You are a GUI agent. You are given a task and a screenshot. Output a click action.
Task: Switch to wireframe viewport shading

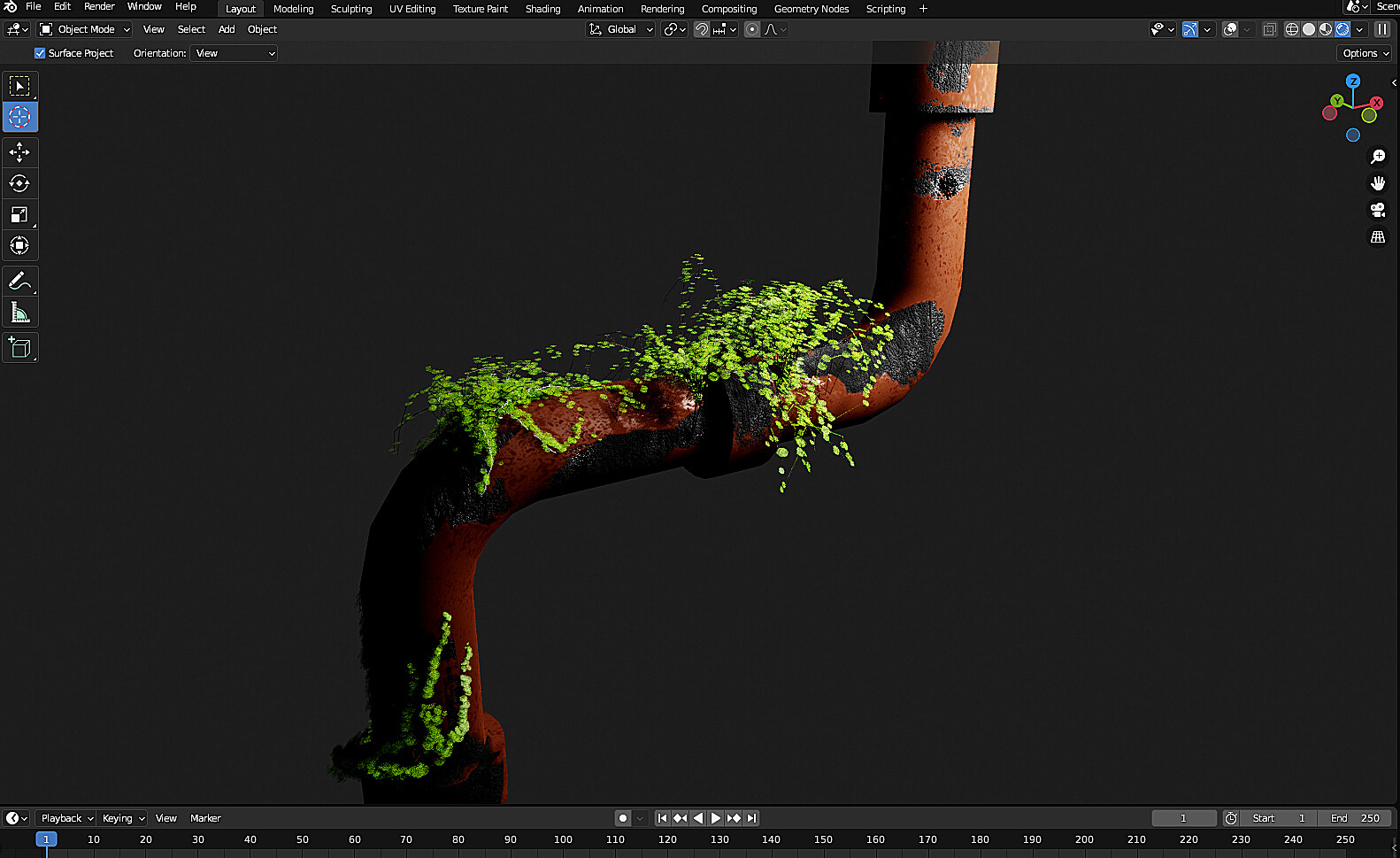click(1292, 29)
